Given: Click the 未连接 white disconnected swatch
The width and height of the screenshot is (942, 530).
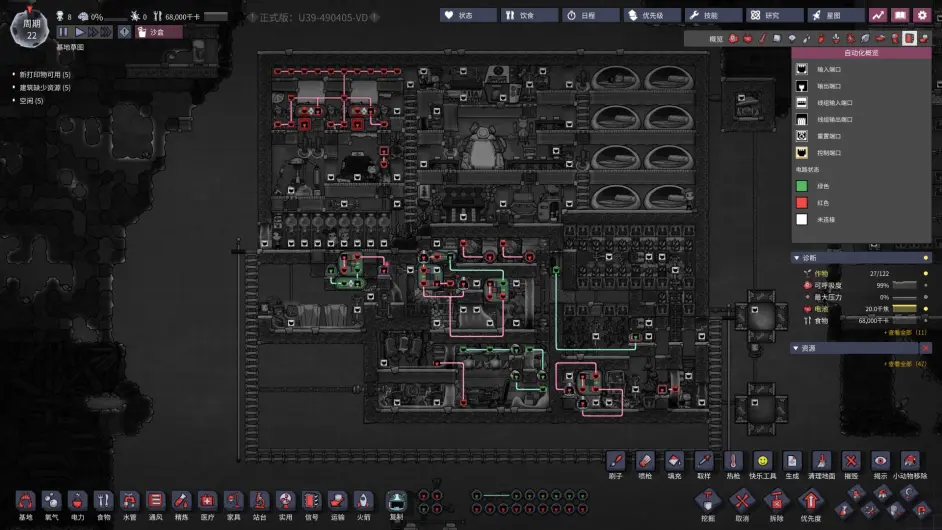Looking at the screenshot, I should 801,219.
